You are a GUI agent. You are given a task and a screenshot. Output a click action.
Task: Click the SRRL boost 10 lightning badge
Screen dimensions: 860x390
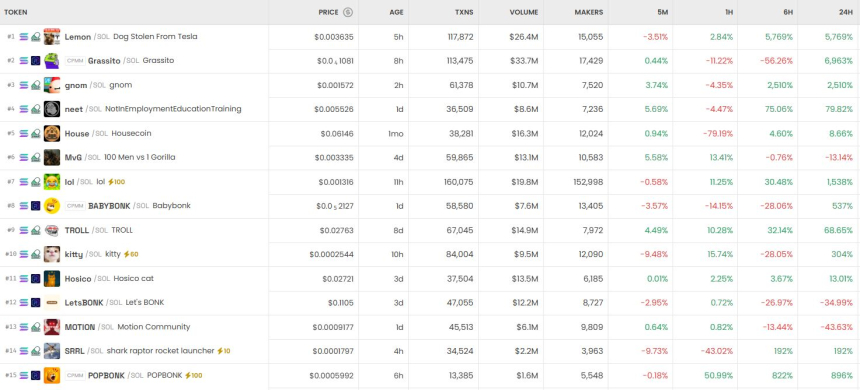coord(224,351)
